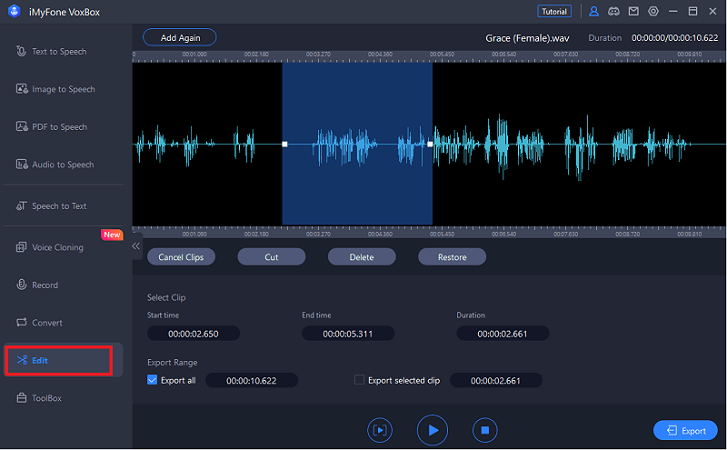
Task: Click the Cancel Clips button
Action: click(181, 257)
